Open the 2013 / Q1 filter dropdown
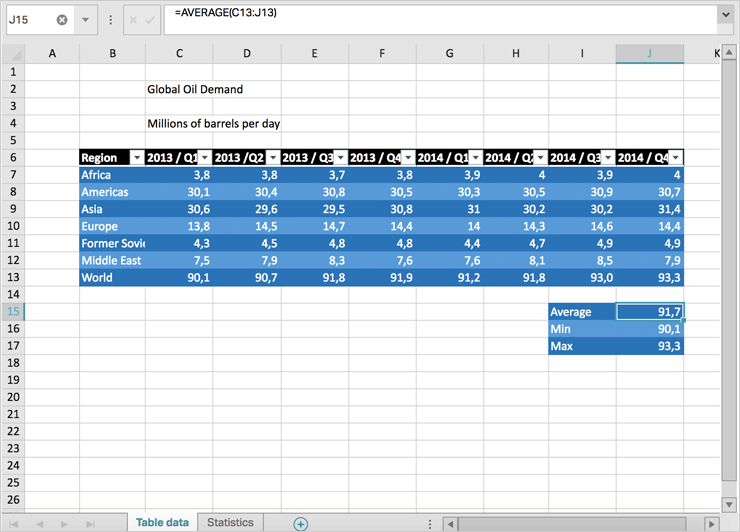This screenshot has width=740, height=532. 204,158
